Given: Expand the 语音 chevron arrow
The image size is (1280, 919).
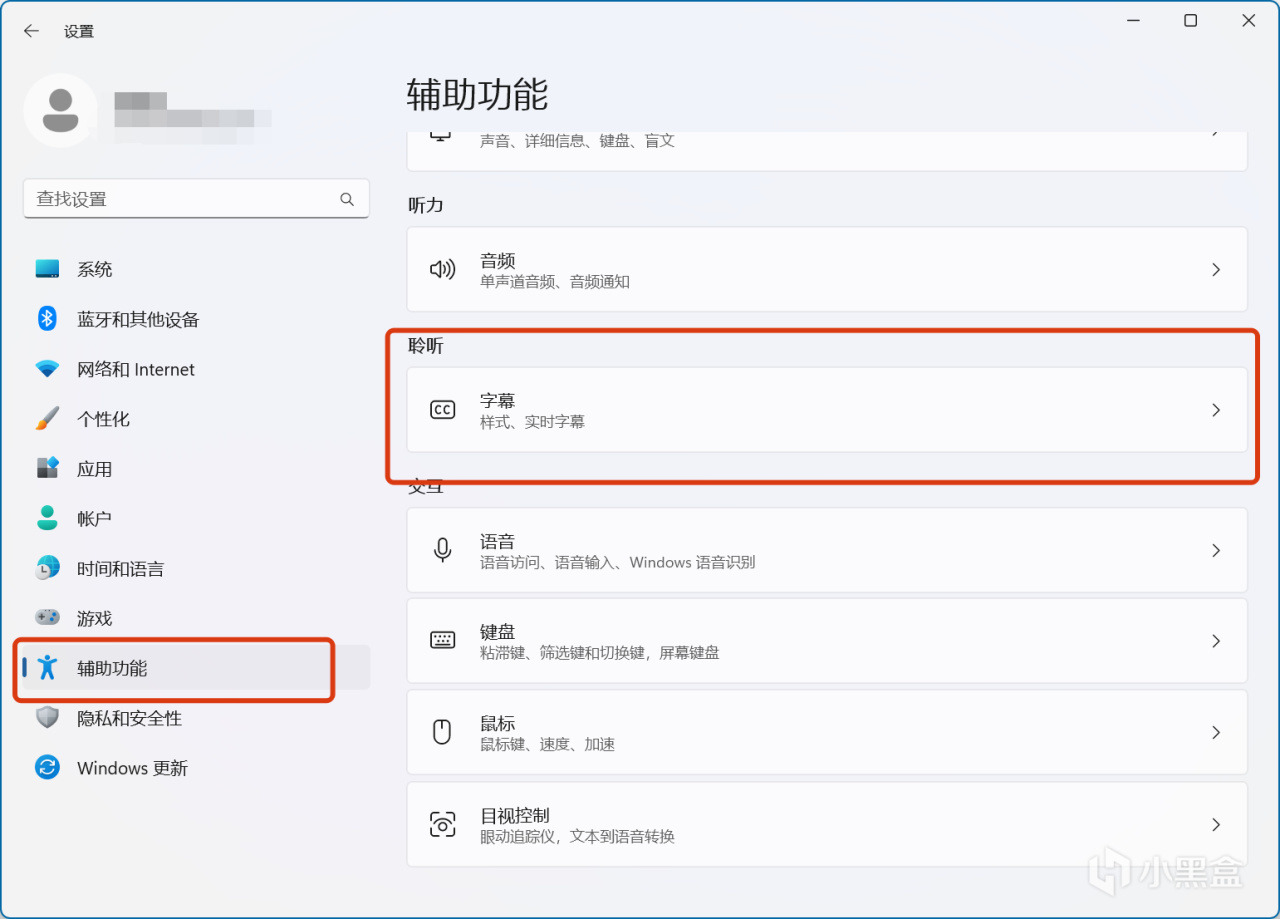Looking at the screenshot, I should tap(1216, 550).
